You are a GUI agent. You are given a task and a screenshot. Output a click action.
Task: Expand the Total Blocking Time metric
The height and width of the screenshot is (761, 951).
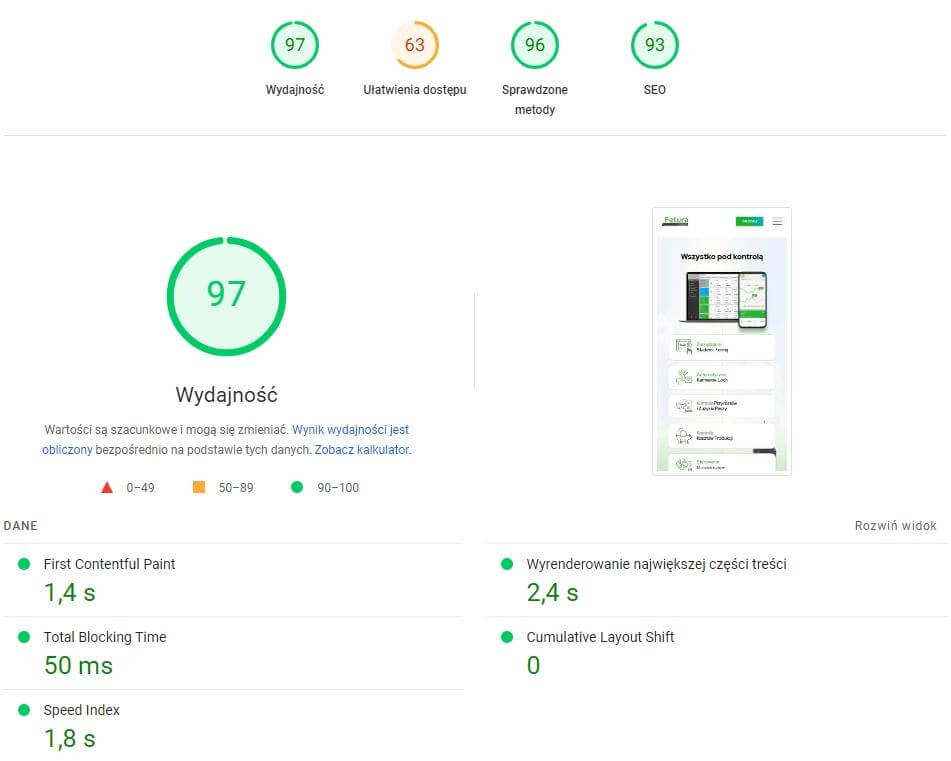point(104,637)
